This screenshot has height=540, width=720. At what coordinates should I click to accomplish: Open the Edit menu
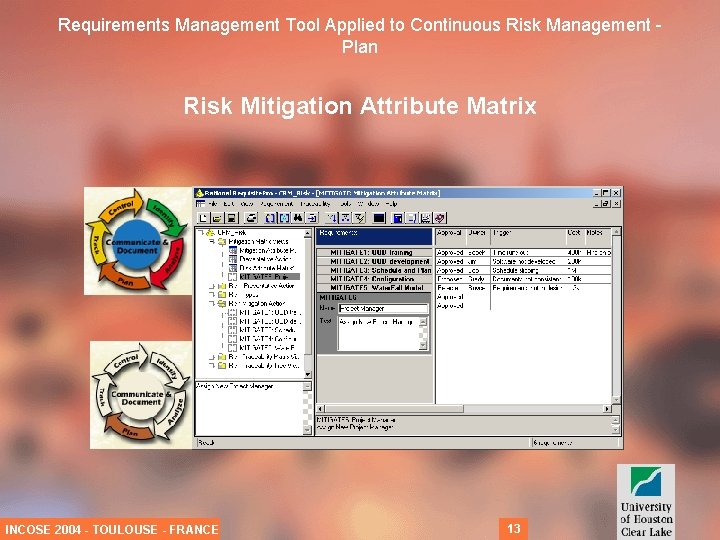tap(229, 203)
